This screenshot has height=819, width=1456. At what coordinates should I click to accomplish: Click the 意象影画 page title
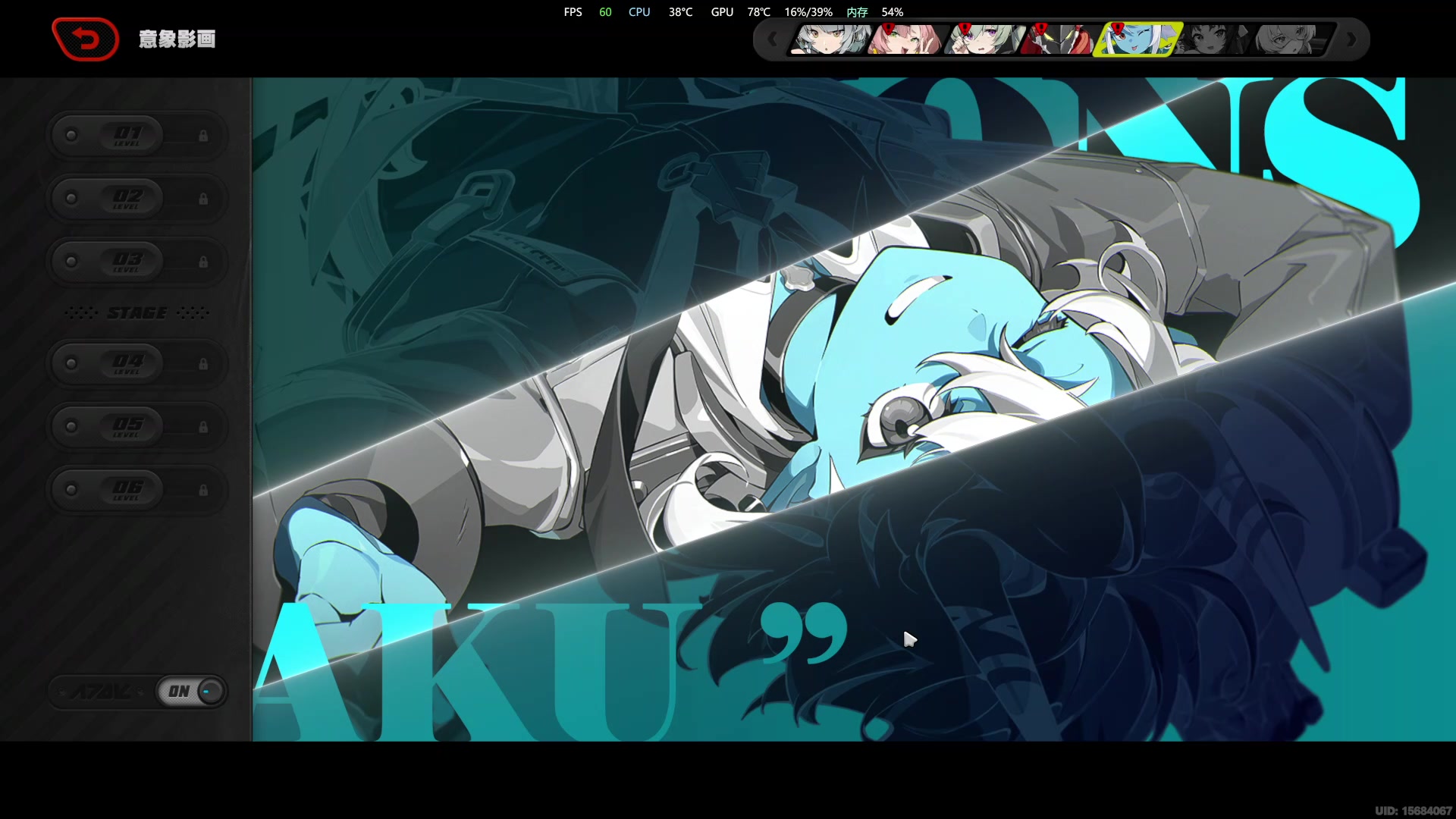coord(177,39)
